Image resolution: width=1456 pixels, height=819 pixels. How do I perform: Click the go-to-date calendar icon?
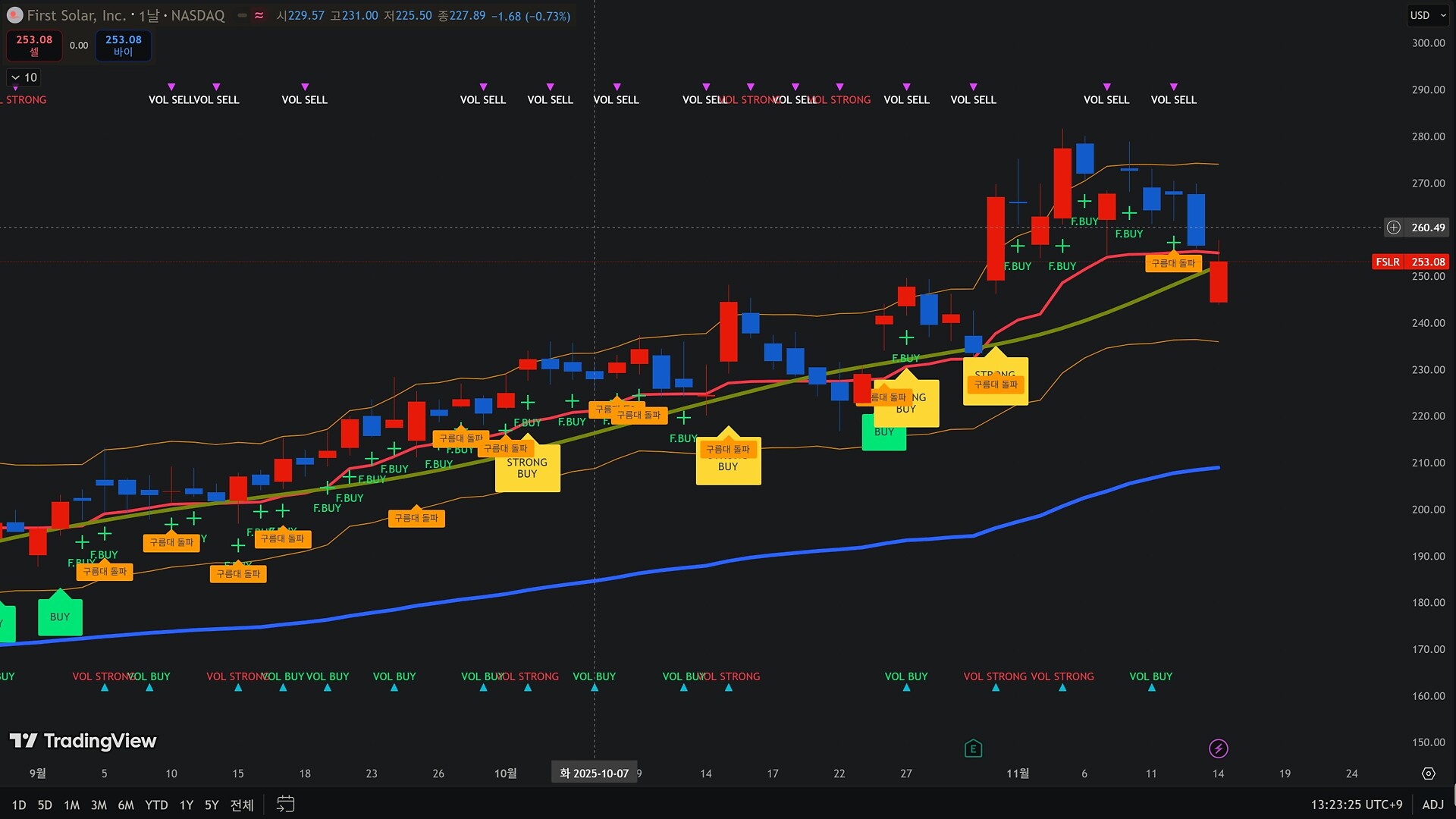(285, 805)
